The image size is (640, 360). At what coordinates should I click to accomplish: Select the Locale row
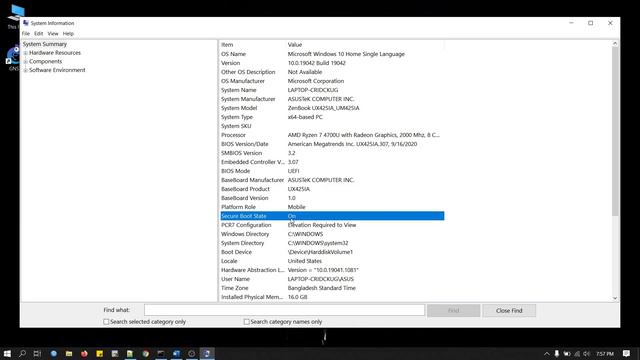coord(332,261)
